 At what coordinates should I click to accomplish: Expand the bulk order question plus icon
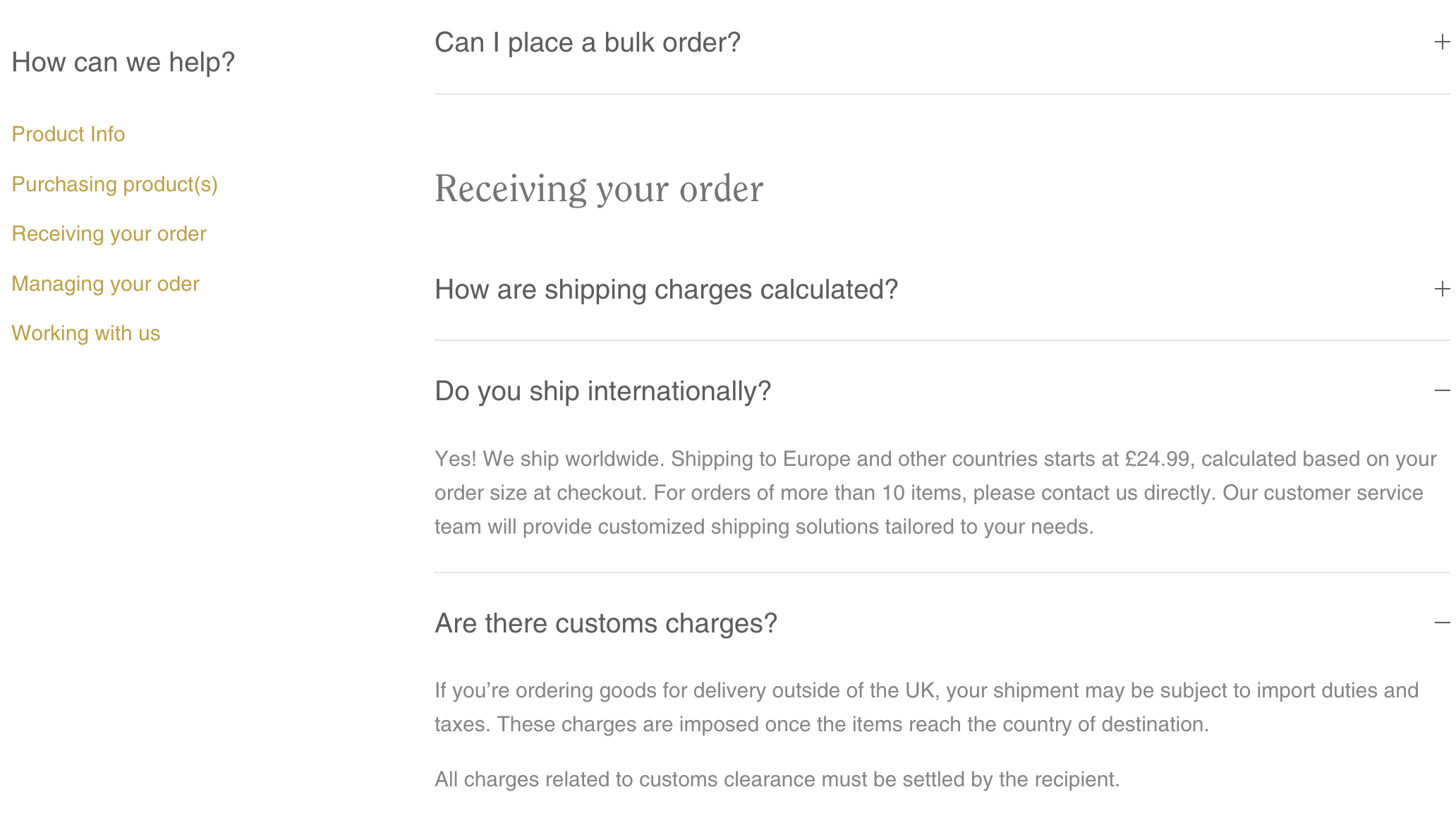pyautogui.click(x=1442, y=42)
